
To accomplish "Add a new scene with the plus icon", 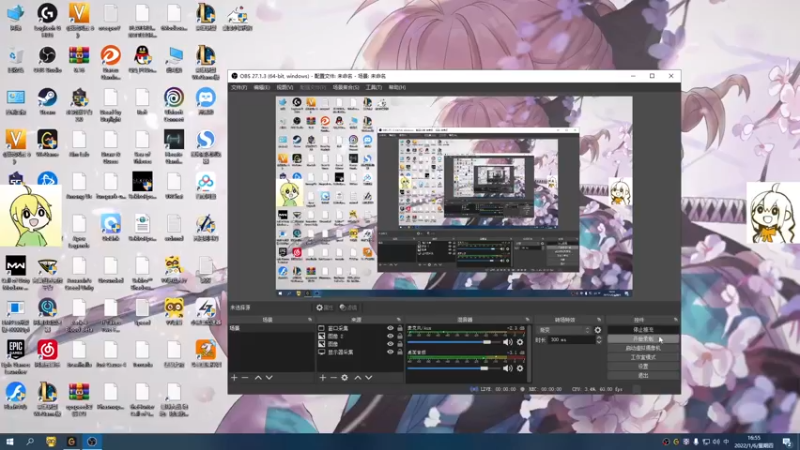I will click(x=234, y=378).
